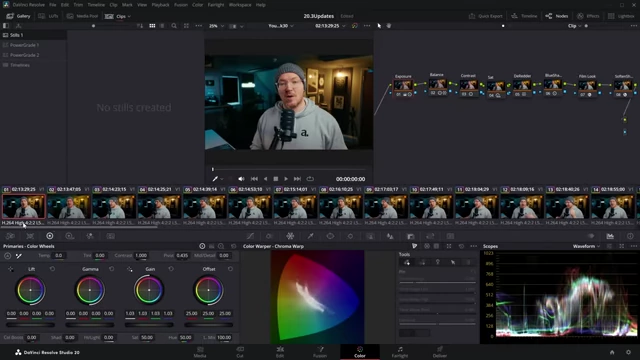This screenshot has width=640, height=360.
Task: Select the PowerGrade 1 album
Action: click(x=24, y=45)
